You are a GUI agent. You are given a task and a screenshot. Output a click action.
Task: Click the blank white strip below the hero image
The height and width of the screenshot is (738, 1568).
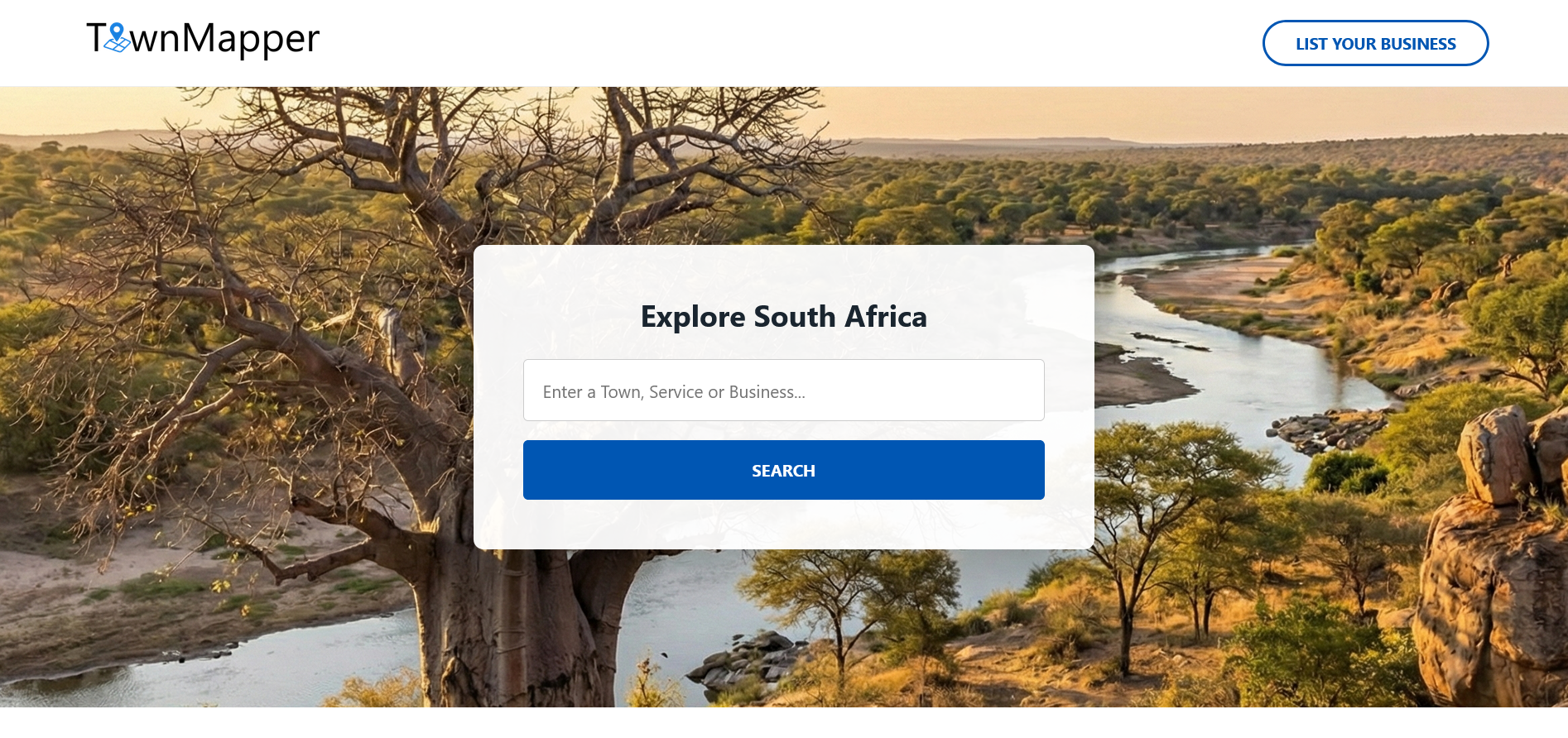pyautogui.click(x=783, y=723)
